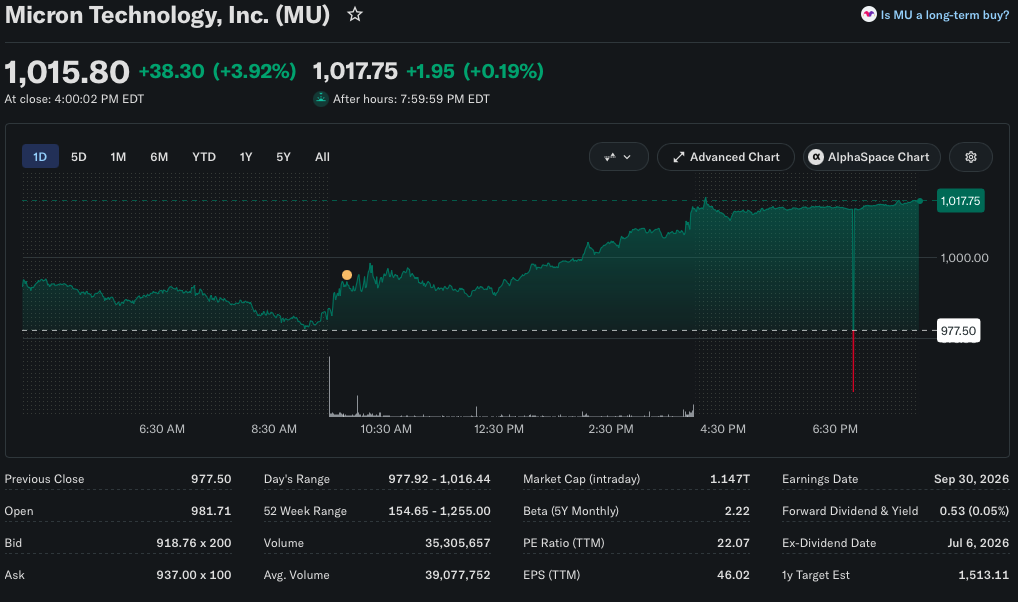The height and width of the screenshot is (602, 1018).
Task: Open the chart type dropdown
Action: point(618,157)
